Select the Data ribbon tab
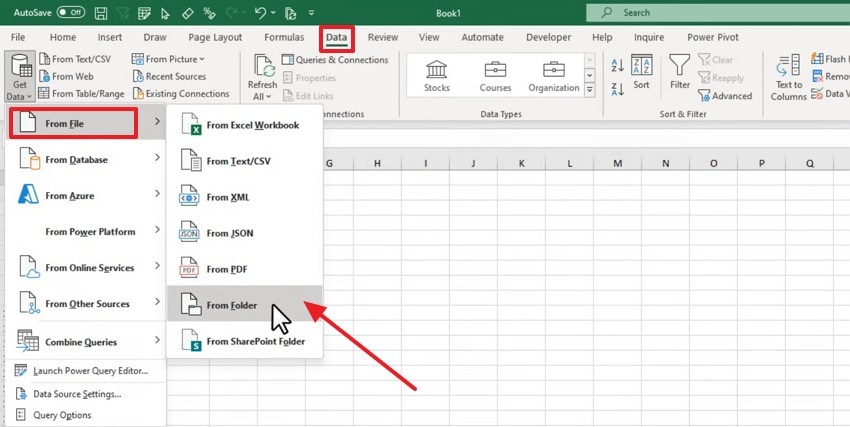 336,38
